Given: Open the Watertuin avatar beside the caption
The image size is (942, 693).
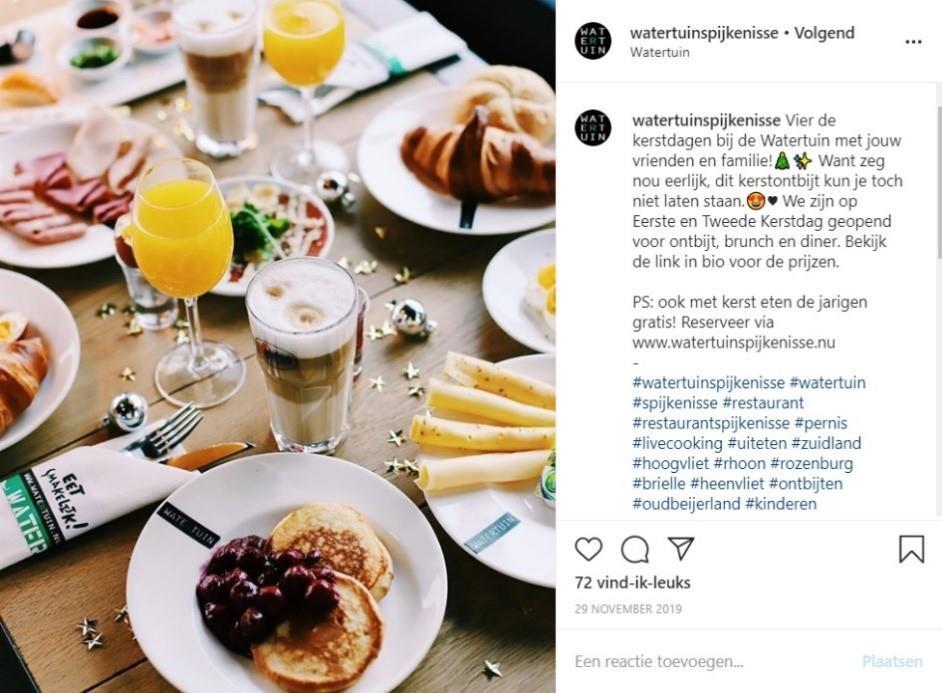Looking at the screenshot, I should pos(593,128).
